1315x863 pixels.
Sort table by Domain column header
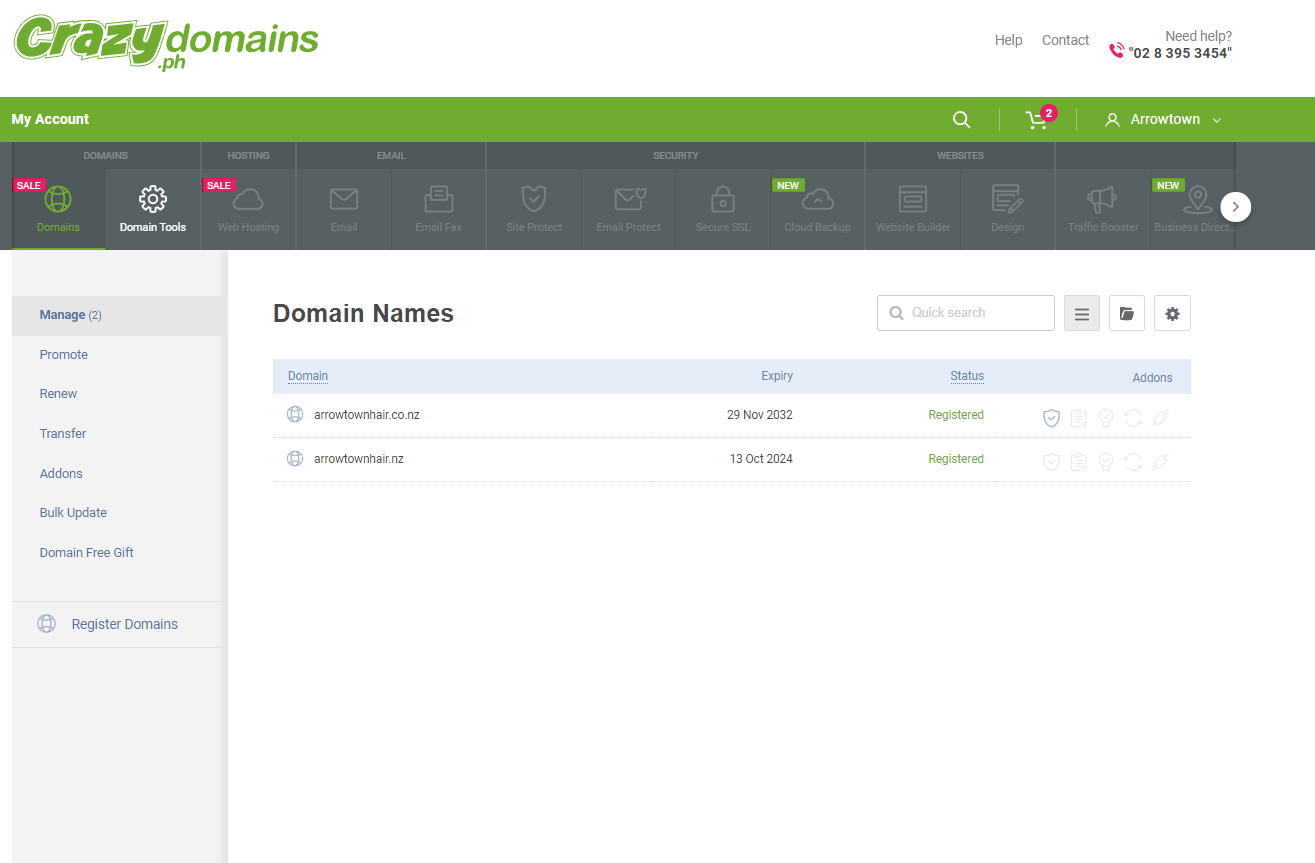[308, 376]
